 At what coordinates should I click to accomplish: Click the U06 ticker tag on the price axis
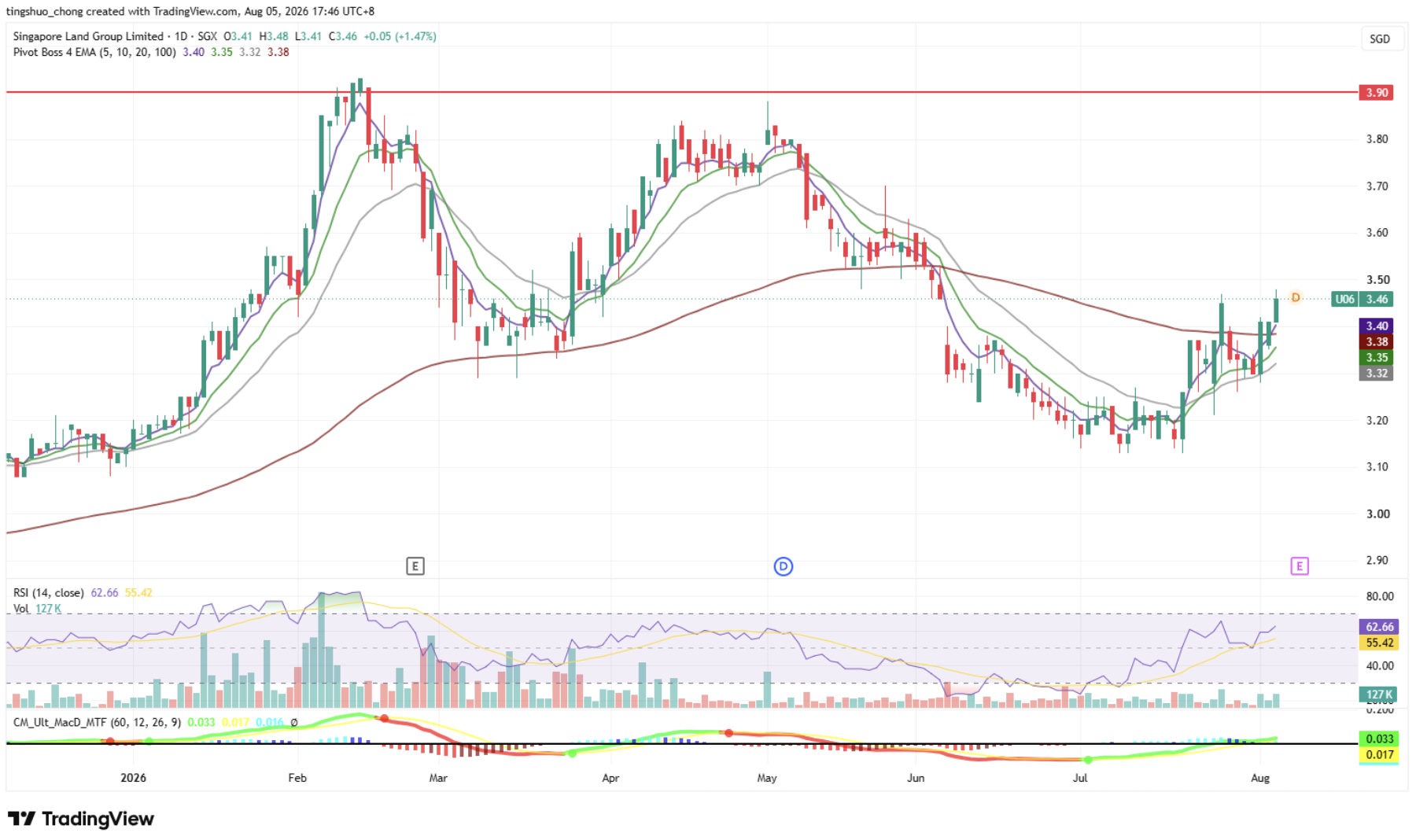pyautogui.click(x=1345, y=299)
